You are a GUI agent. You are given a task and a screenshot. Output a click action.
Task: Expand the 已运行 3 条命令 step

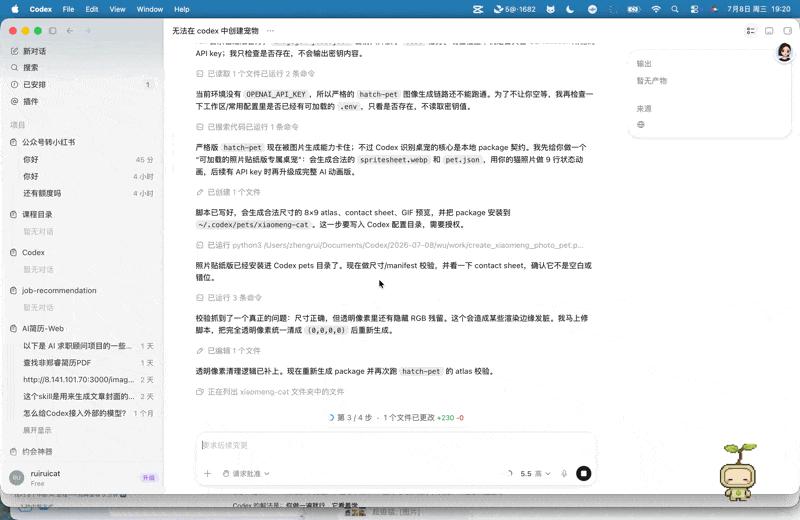[x=229, y=298]
